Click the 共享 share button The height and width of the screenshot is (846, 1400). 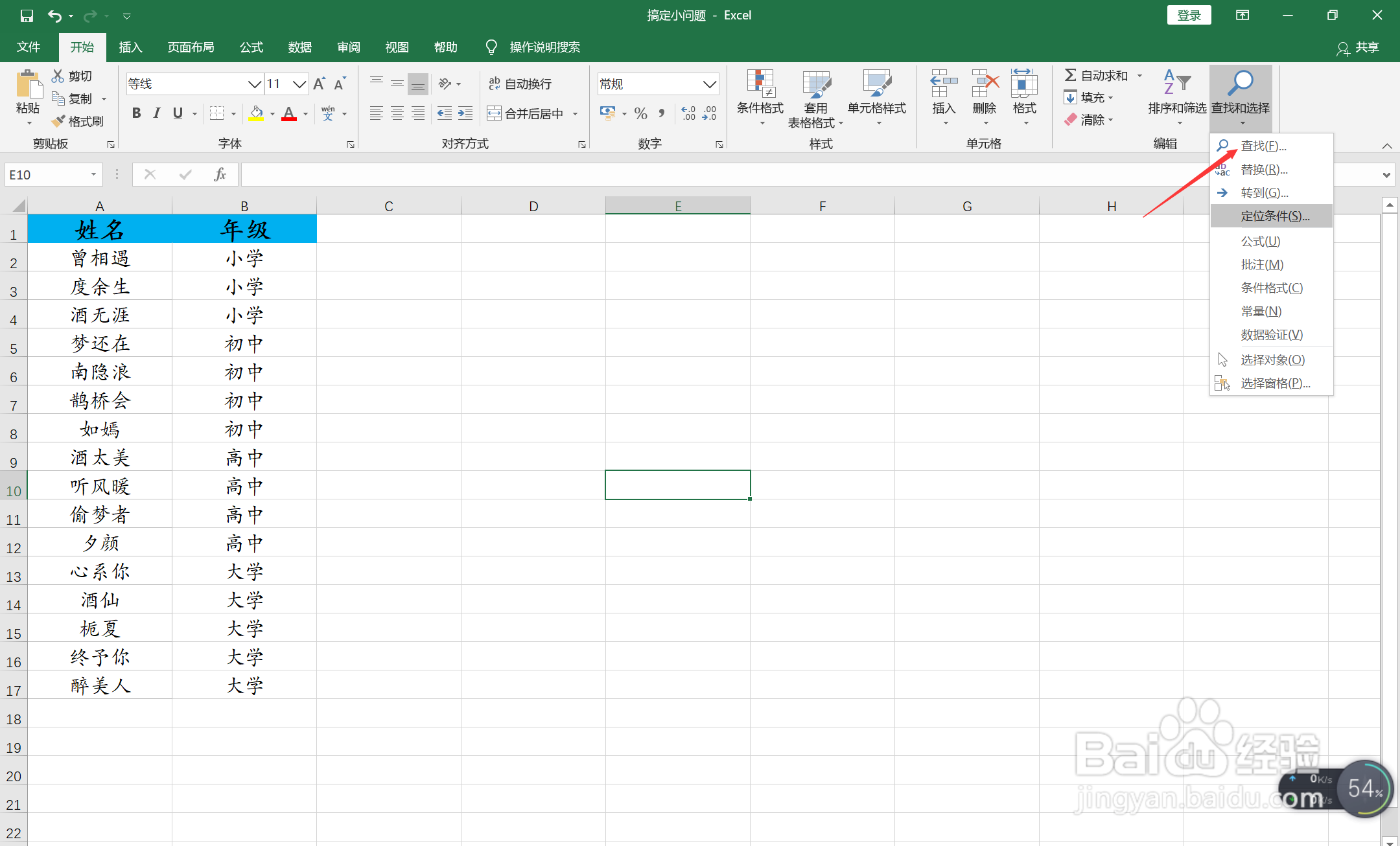pyautogui.click(x=1359, y=47)
